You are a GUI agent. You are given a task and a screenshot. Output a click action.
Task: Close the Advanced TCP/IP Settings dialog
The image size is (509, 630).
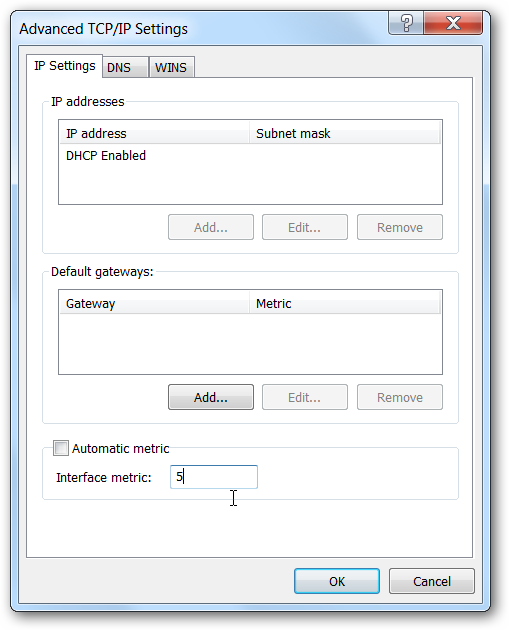[453, 23]
